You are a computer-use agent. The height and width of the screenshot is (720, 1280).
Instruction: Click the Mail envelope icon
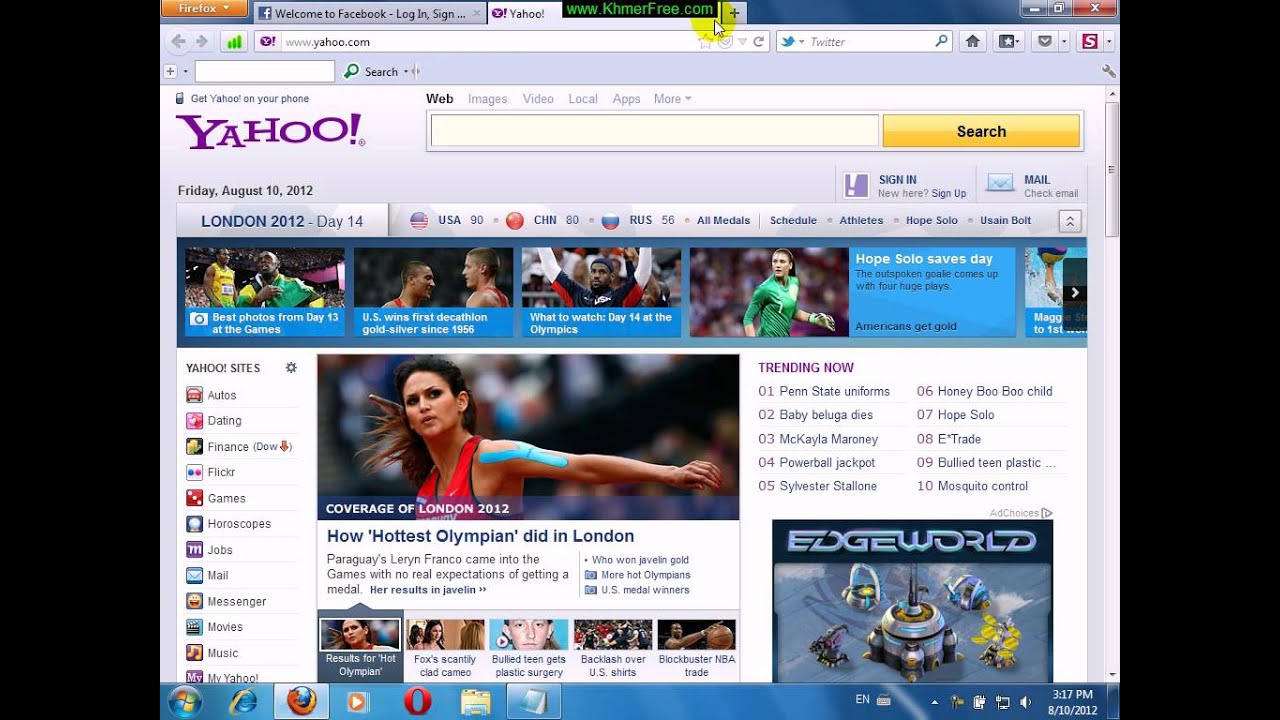click(1000, 183)
